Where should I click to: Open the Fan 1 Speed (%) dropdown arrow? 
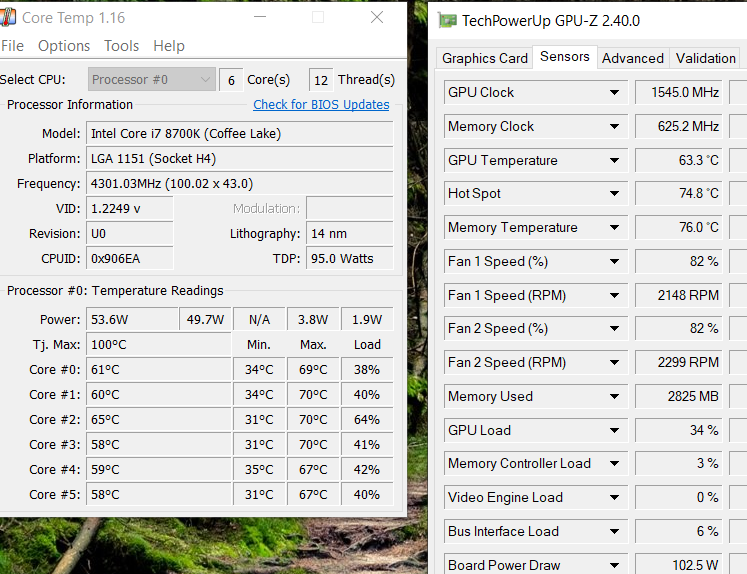pyautogui.click(x=615, y=261)
